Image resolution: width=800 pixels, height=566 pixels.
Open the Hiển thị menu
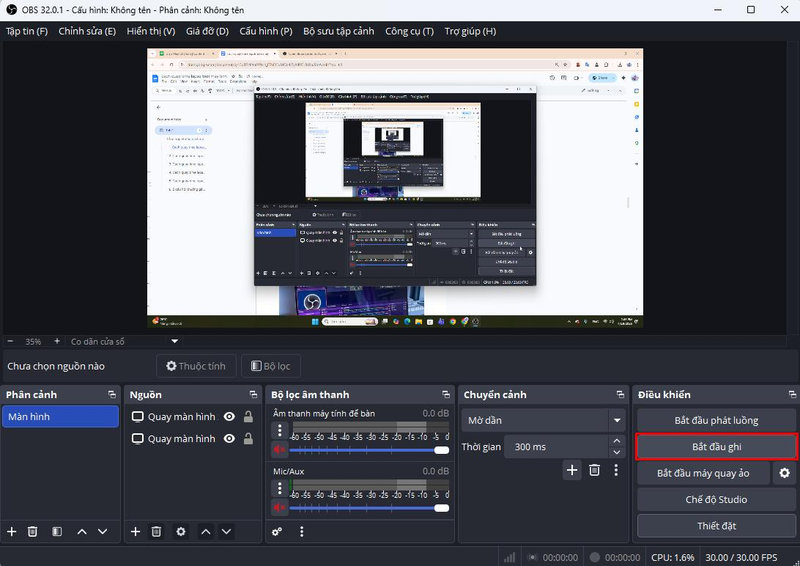[151, 32]
